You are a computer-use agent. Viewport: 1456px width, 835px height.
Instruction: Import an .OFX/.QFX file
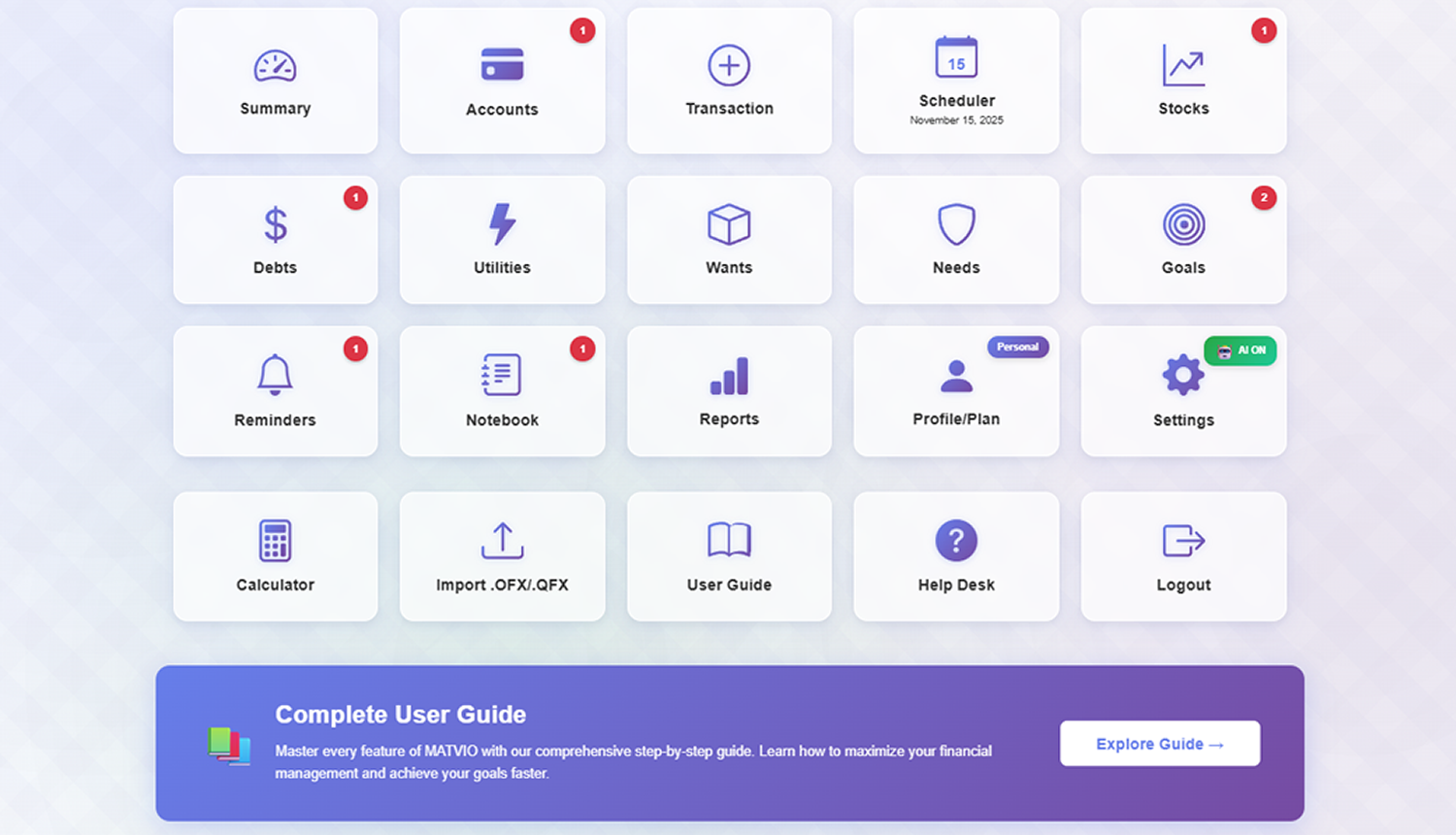(502, 556)
